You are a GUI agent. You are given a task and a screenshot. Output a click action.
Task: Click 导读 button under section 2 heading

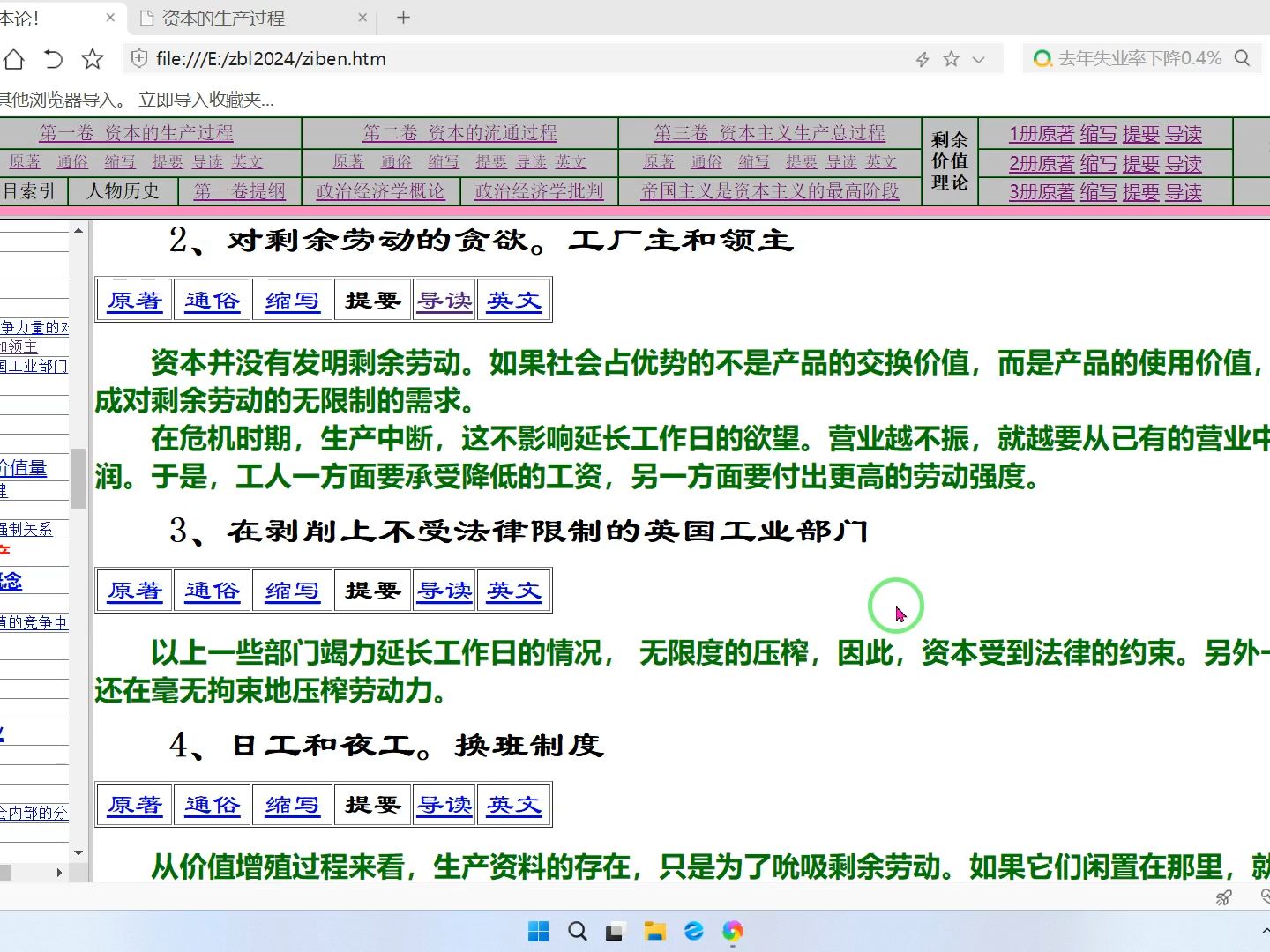click(x=444, y=301)
